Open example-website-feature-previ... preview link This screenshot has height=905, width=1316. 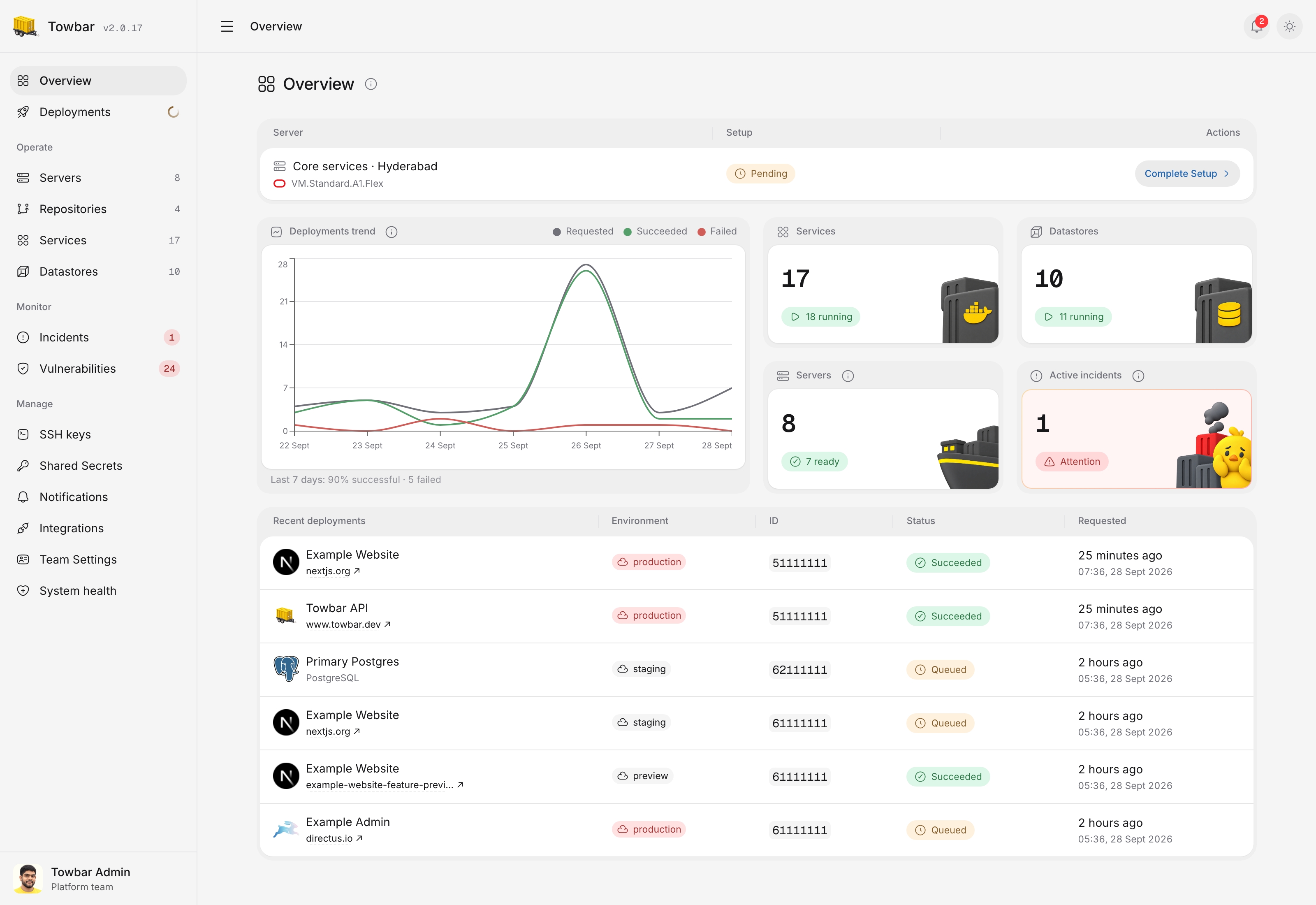[385, 785]
